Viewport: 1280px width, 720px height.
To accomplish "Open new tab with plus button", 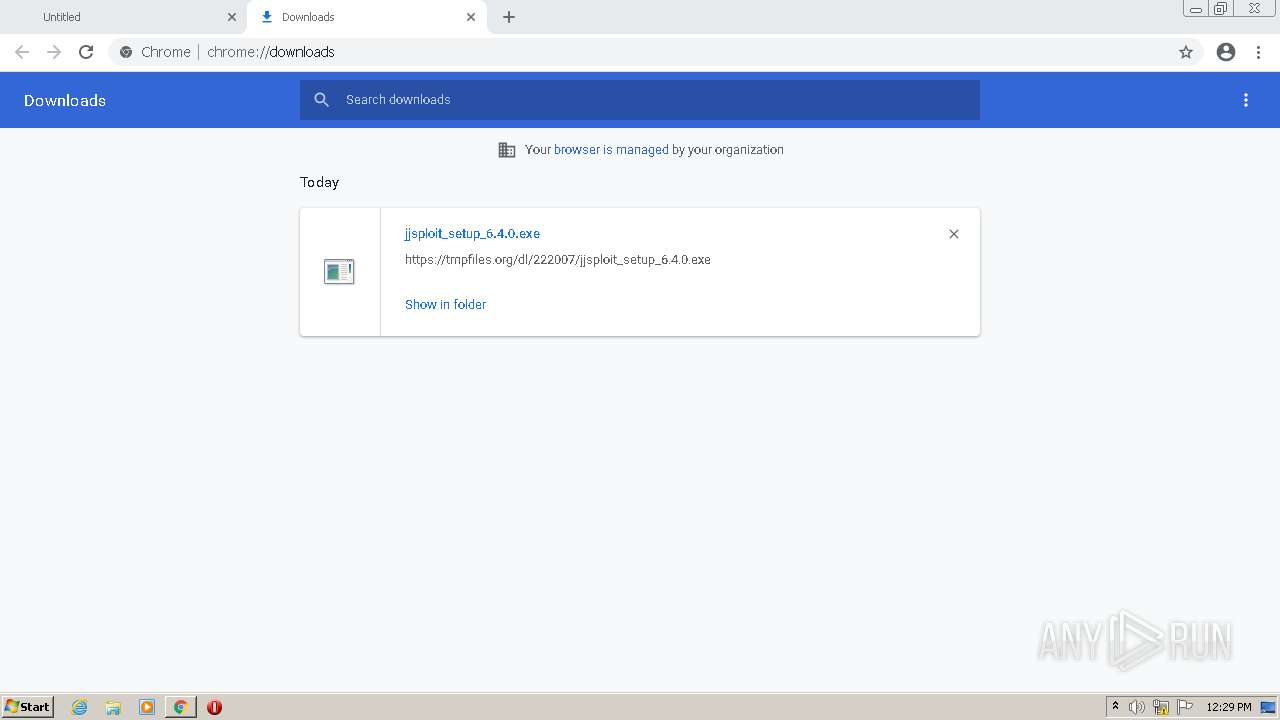I will 509,17.
